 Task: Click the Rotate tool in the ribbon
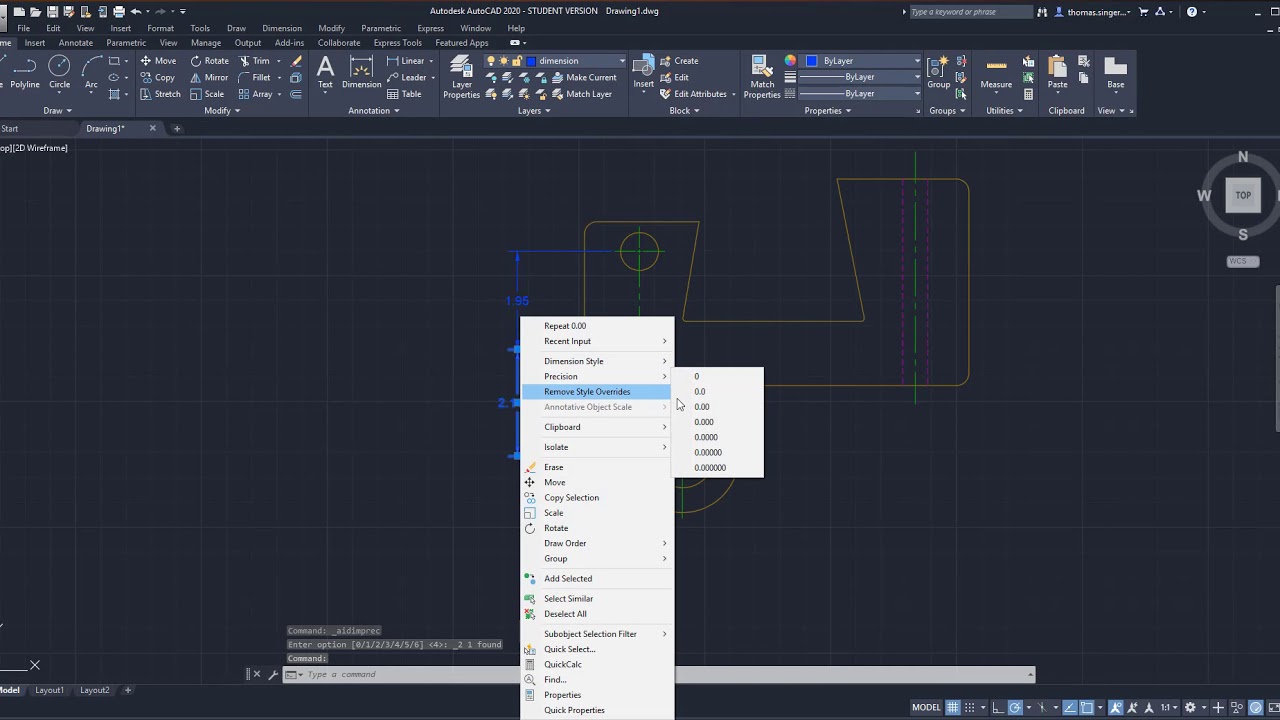[209, 61]
